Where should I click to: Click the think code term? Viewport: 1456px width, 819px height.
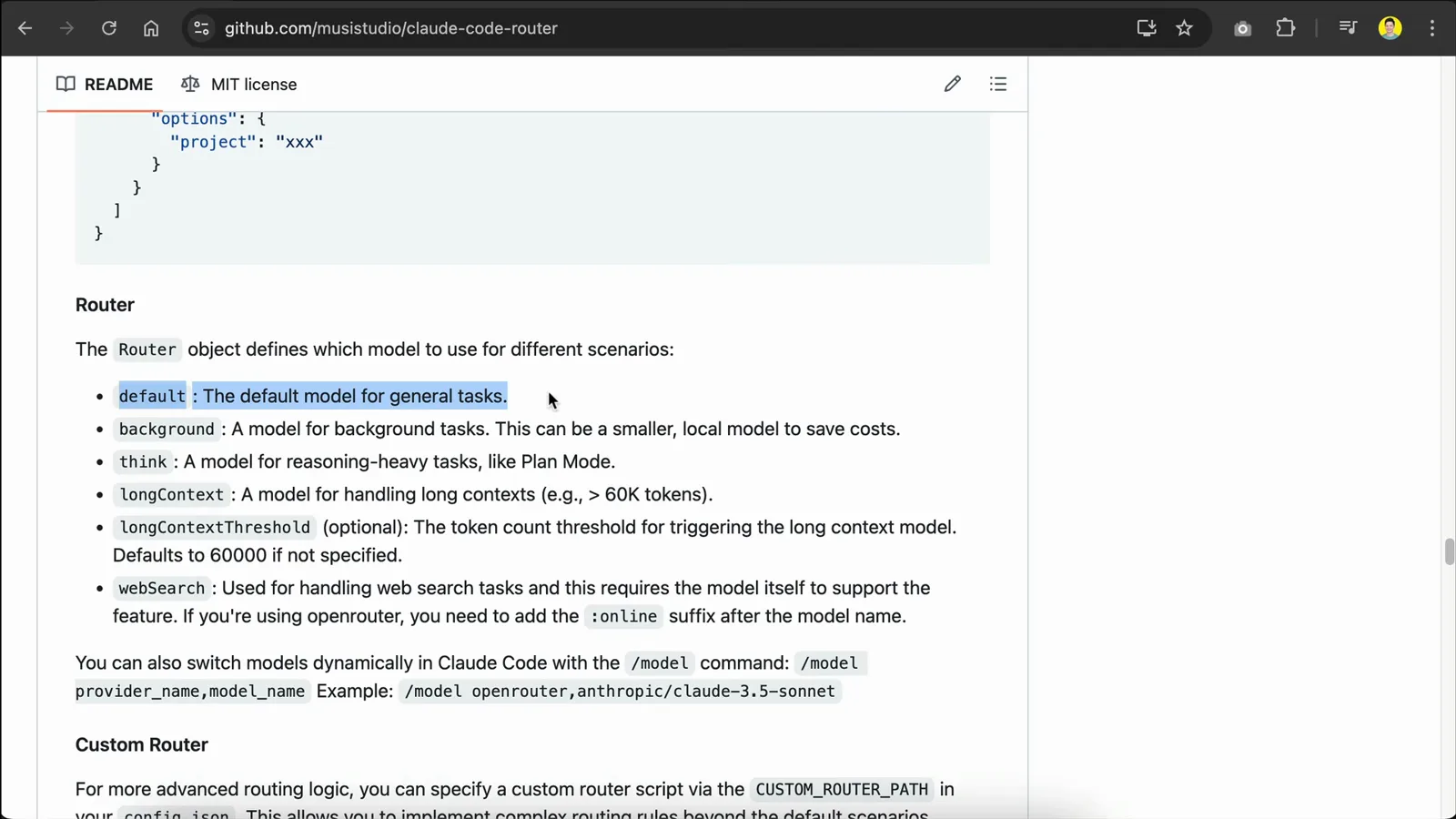point(143,461)
